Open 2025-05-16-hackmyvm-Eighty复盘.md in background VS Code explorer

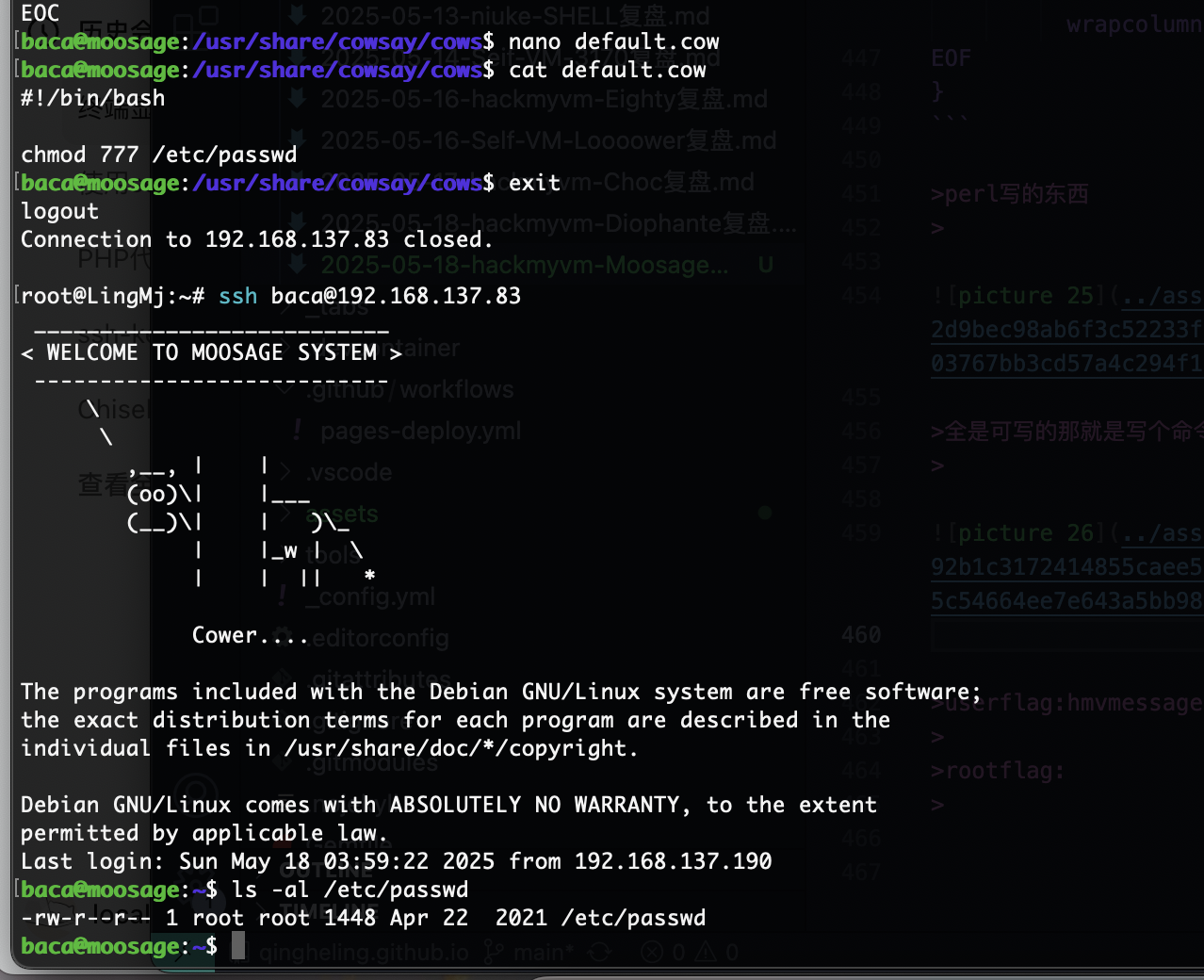(x=544, y=99)
